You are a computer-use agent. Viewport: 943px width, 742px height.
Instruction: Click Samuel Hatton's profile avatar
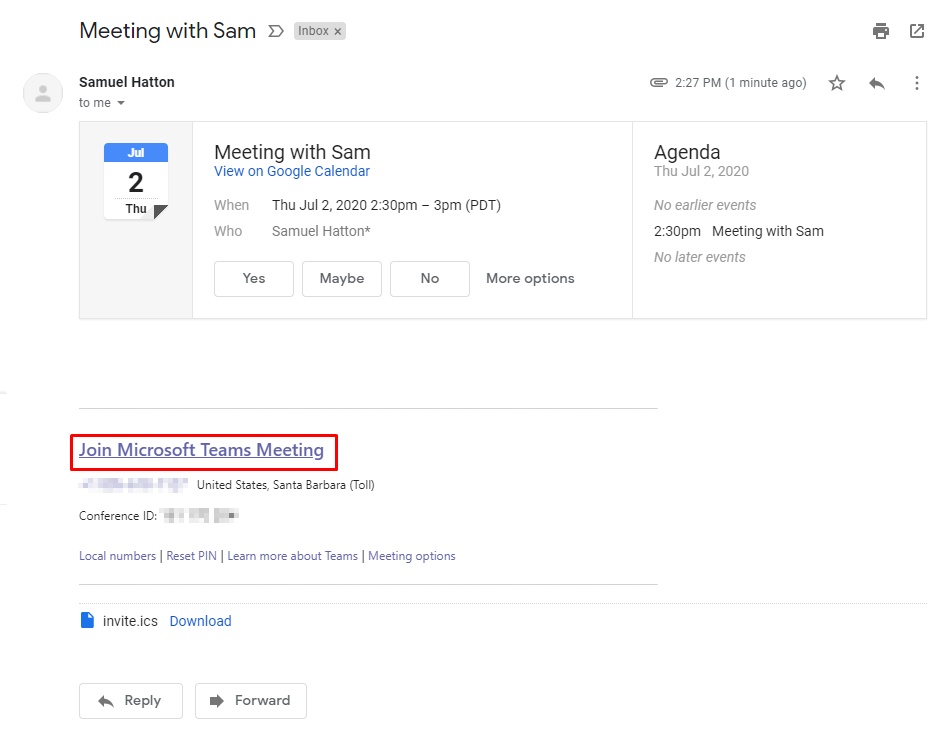point(42,93)
